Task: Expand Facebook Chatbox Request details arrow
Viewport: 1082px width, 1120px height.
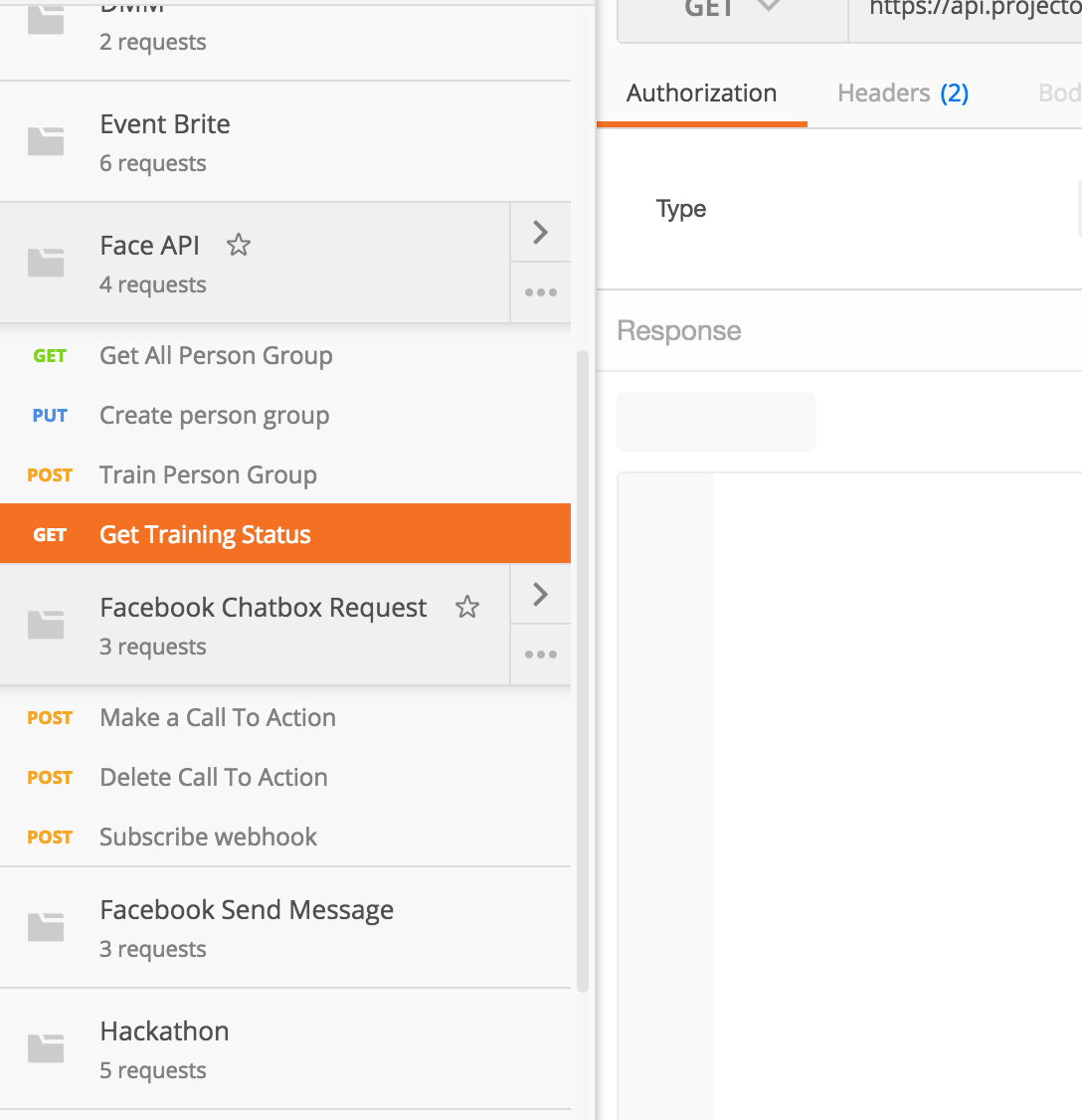Action: (x=540, y=595)
